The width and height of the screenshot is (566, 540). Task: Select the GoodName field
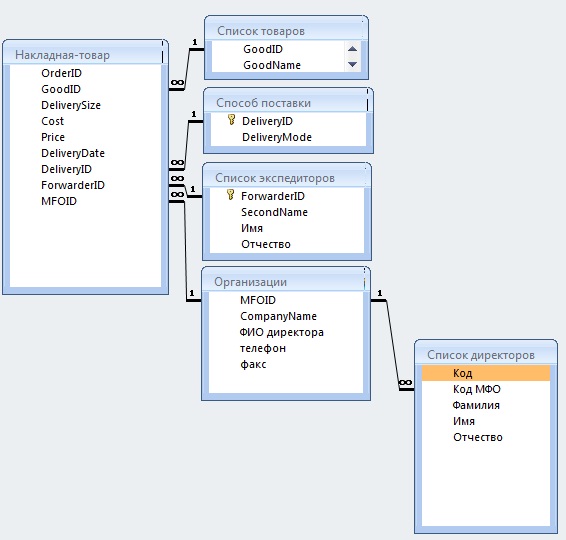pyautogui.click(x=278, y=65)
